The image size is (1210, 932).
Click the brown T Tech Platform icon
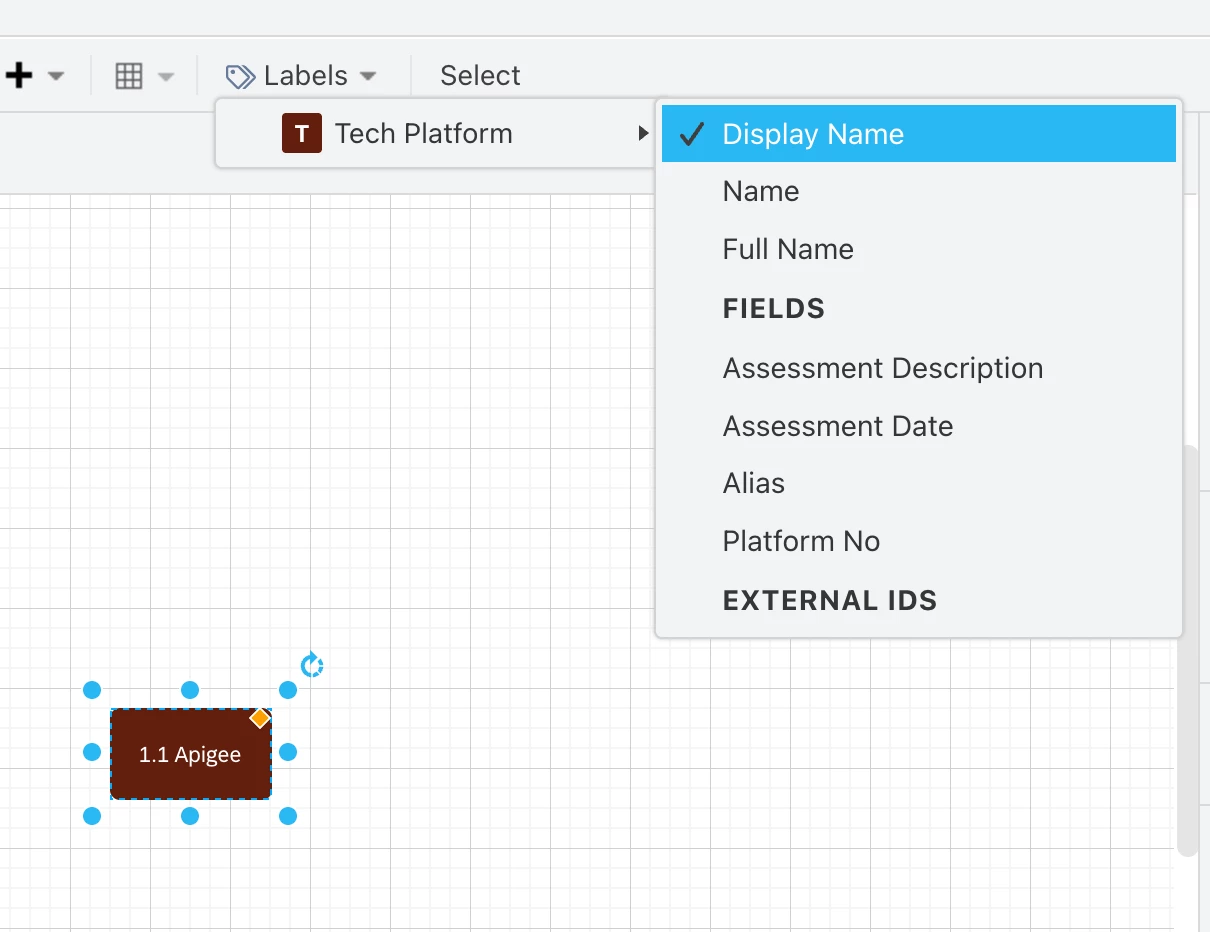click(302, 133)
